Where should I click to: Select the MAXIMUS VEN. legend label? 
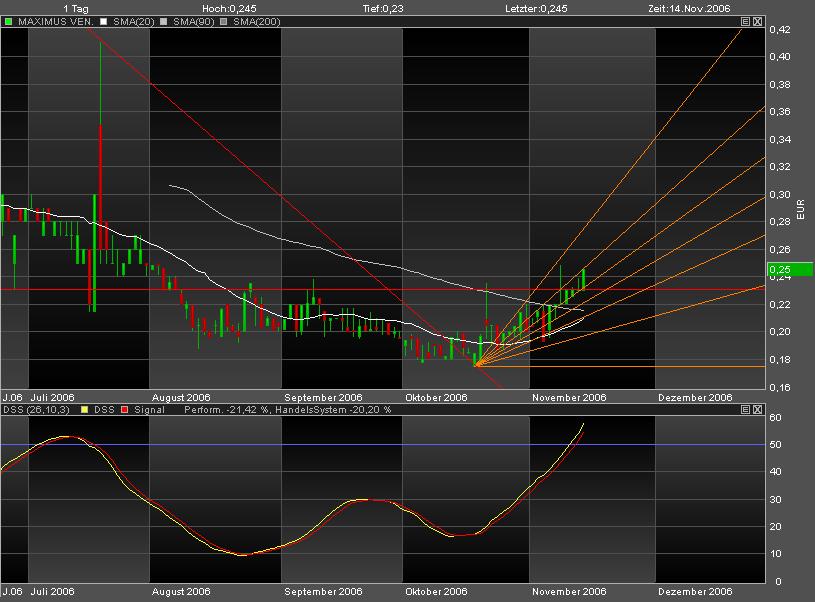pyautogui.click(x=56, y=22)
